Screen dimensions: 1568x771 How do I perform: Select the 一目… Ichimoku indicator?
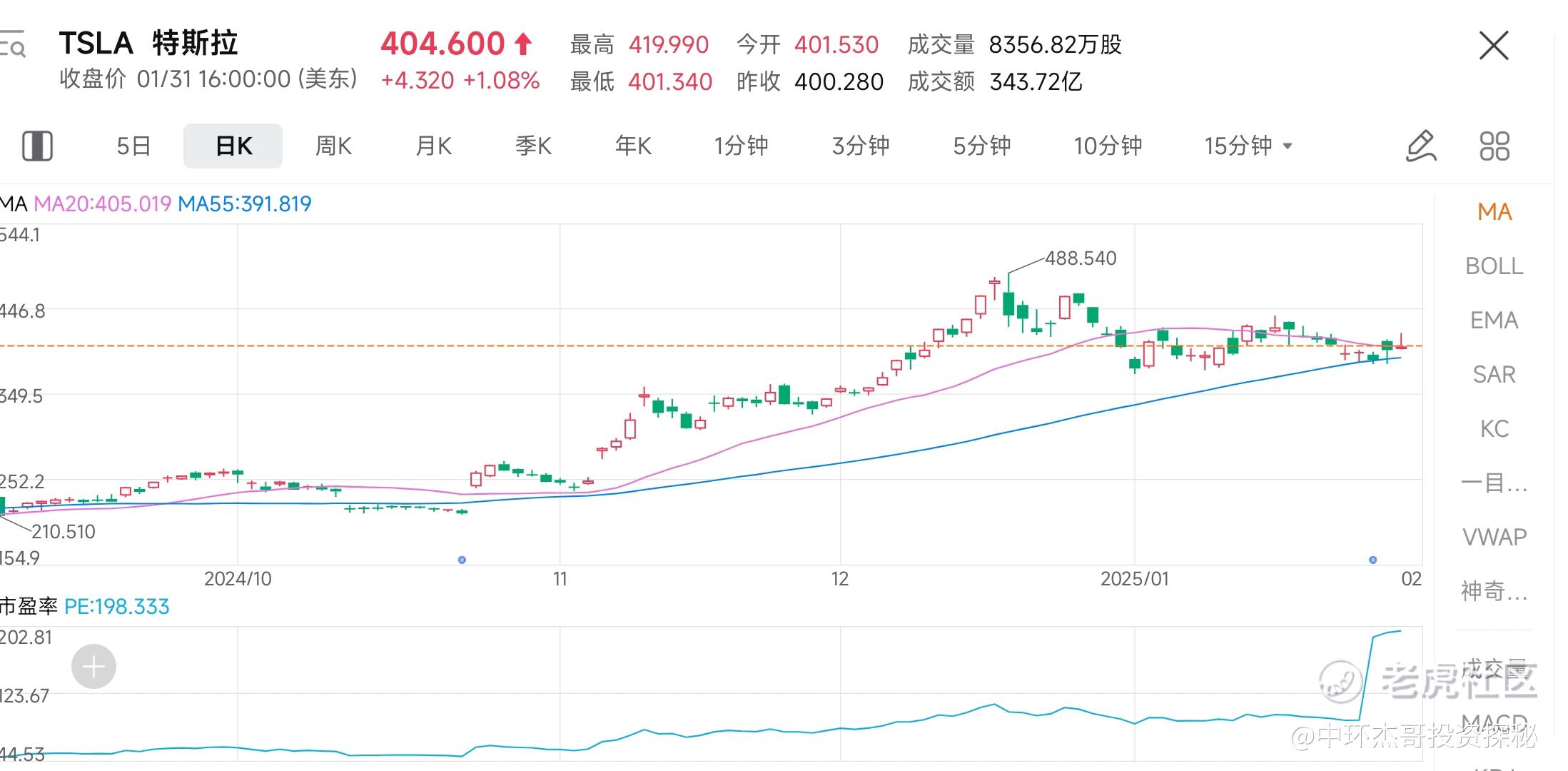1494,483
